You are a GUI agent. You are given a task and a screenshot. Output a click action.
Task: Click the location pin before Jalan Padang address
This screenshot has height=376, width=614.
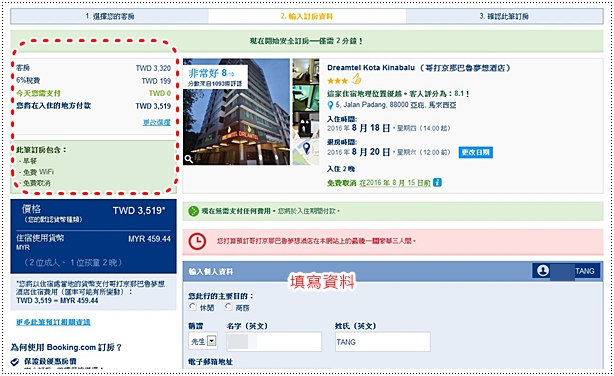click(330, 105)
